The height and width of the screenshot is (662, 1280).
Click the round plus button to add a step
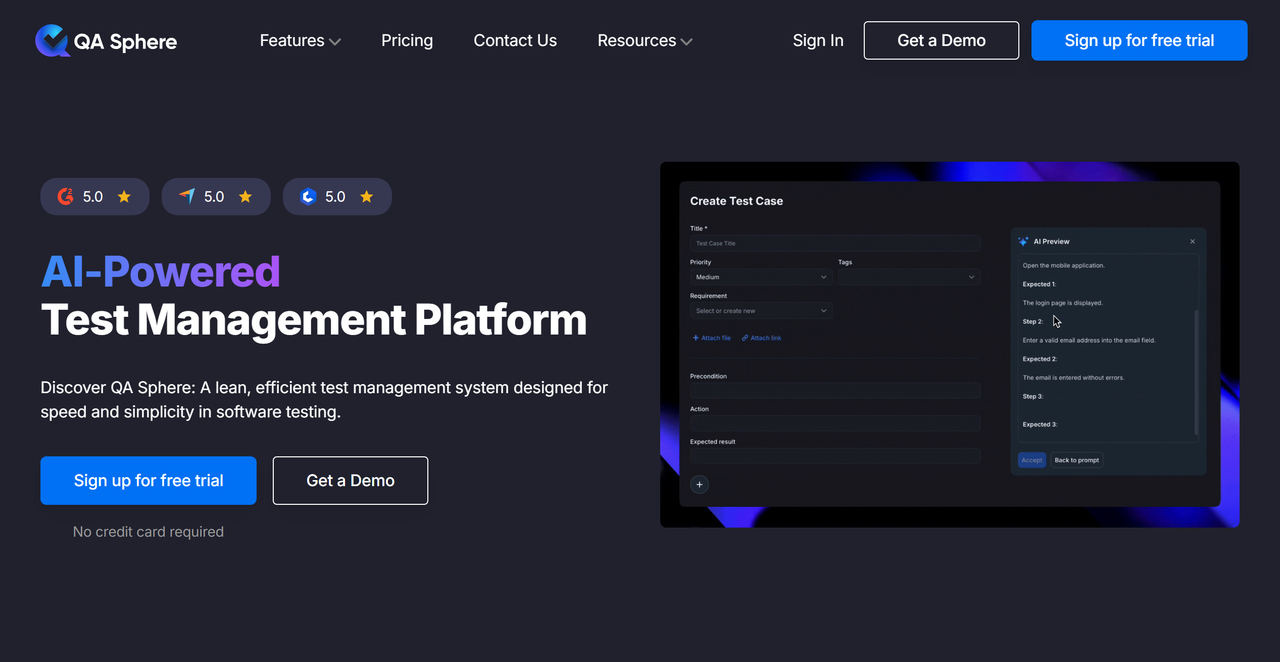click(700, 485)
